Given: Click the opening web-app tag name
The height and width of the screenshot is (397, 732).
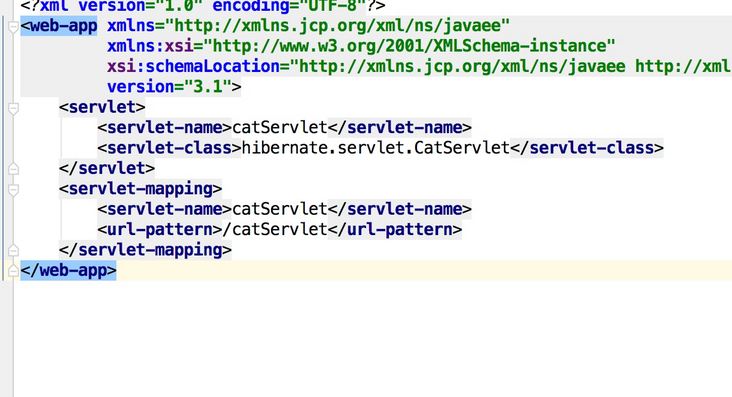Looking at the screenshot, I should (63, 26).
